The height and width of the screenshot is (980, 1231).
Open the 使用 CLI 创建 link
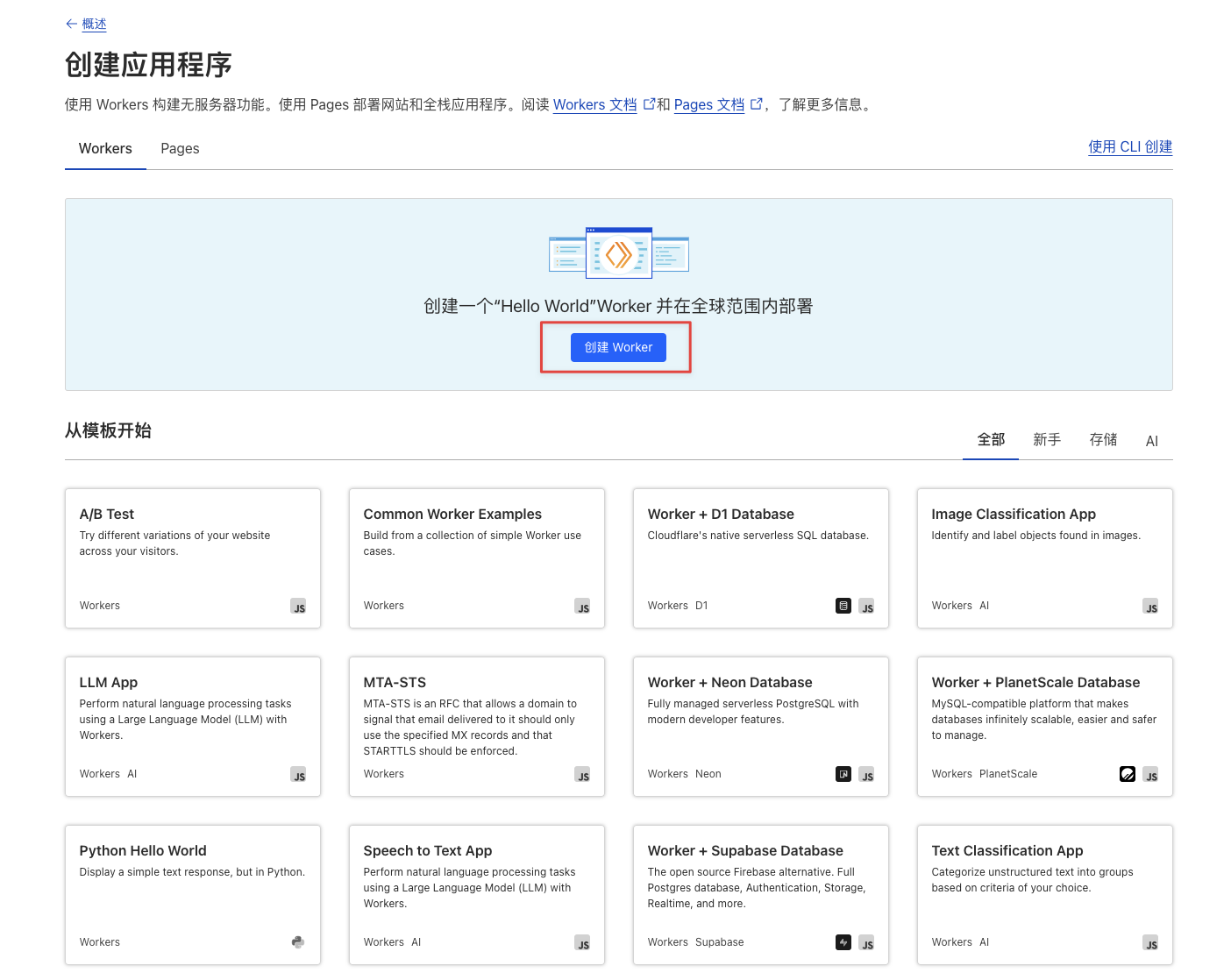click(x=1130, y=146)
